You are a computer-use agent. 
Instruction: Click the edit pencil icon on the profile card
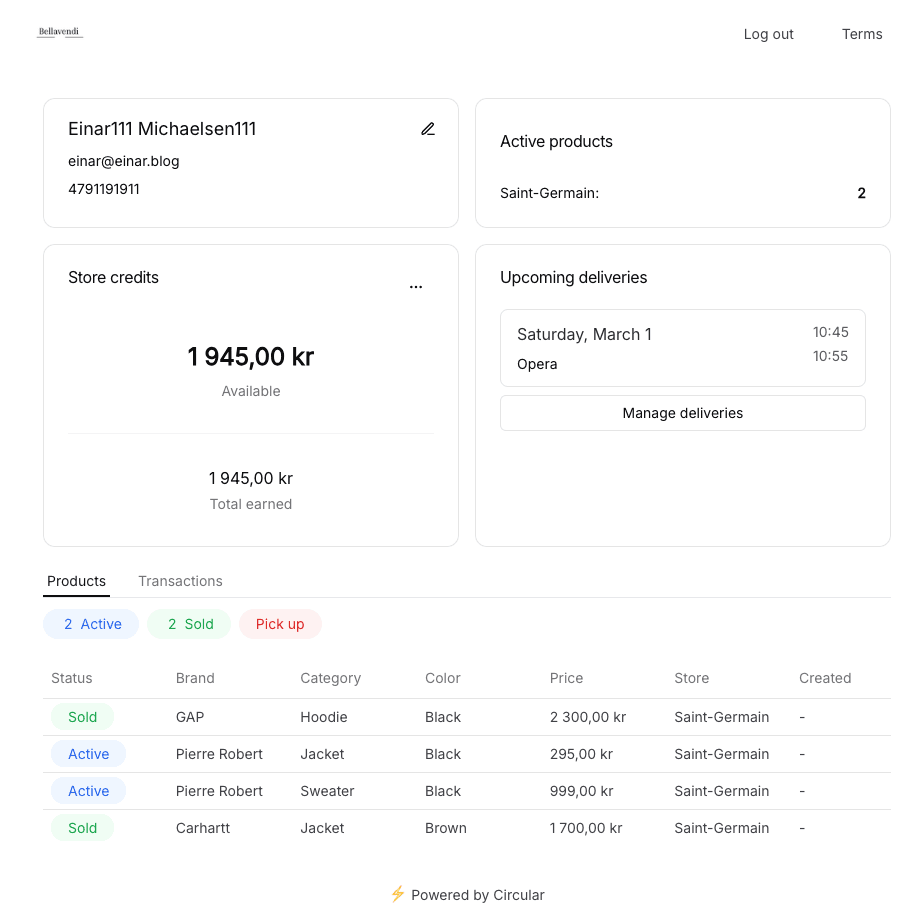(428, 128)
